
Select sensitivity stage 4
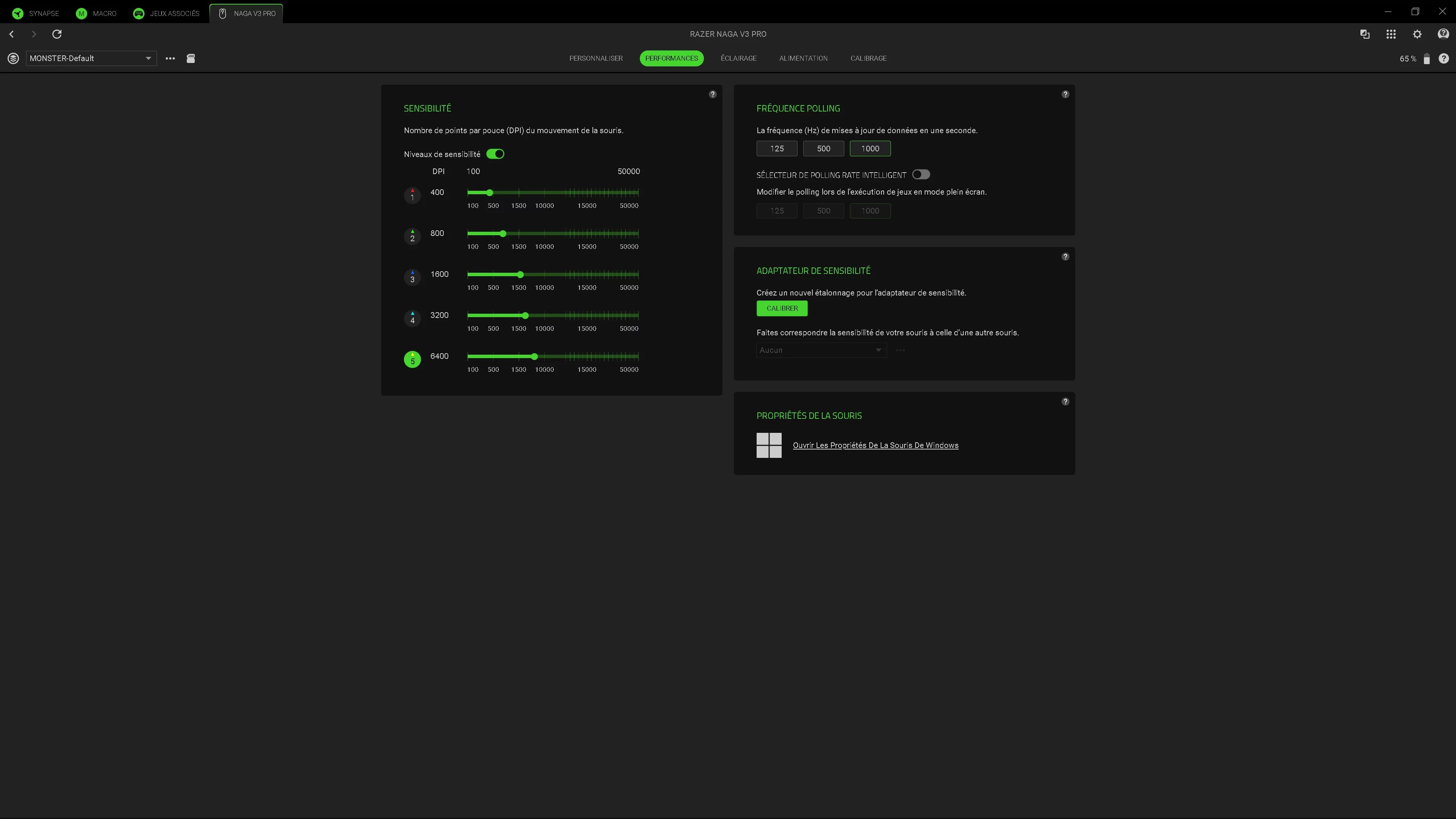(x=413, y=318)
